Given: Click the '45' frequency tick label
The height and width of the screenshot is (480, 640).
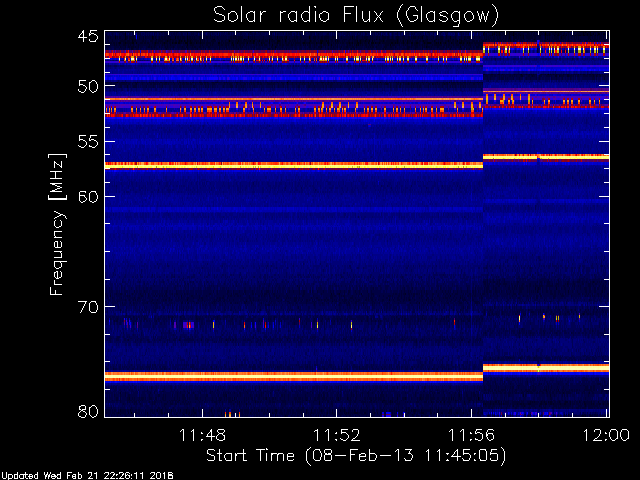Looking at the screenshot, I should (88, 37).
